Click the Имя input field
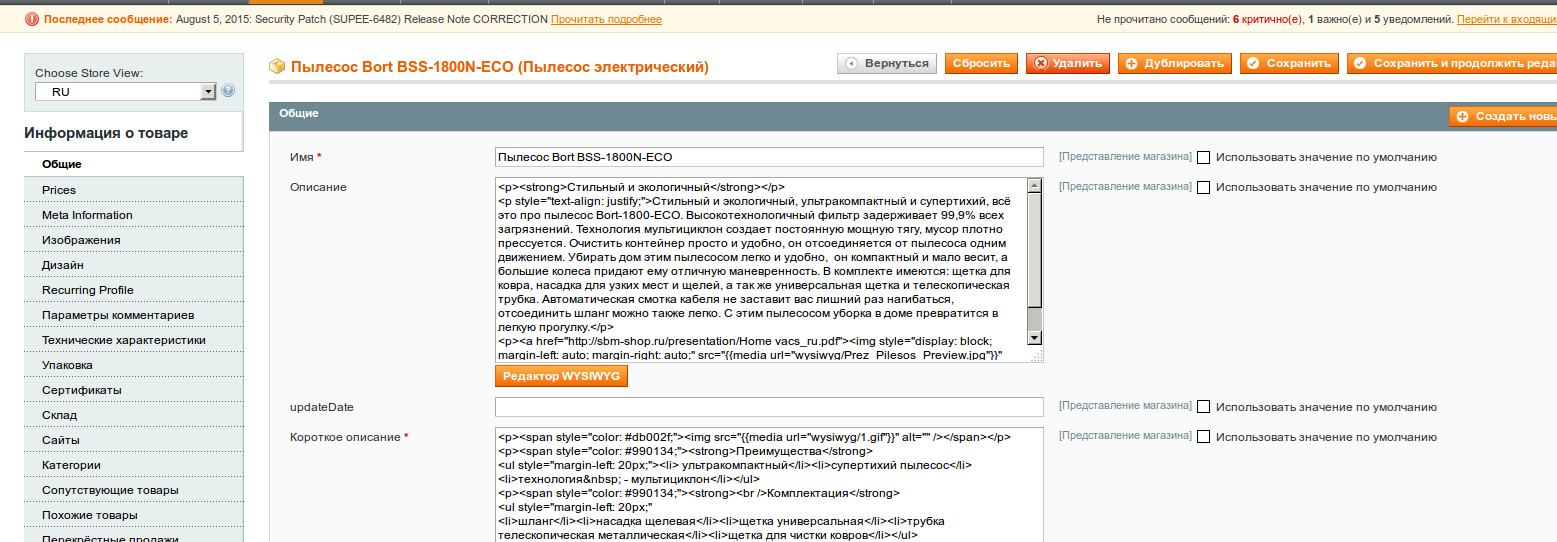 pyautogui.click(x=769, y=157)
